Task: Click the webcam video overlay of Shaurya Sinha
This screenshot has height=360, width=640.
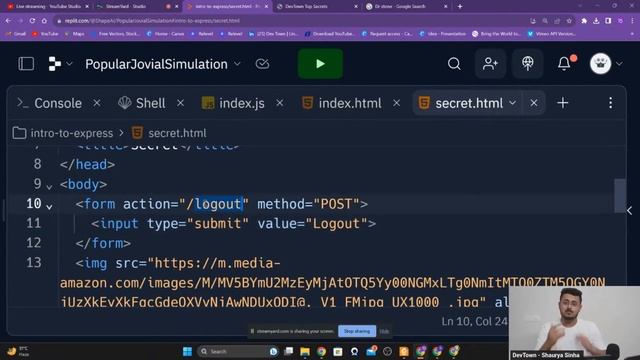Action: (574, 322)
